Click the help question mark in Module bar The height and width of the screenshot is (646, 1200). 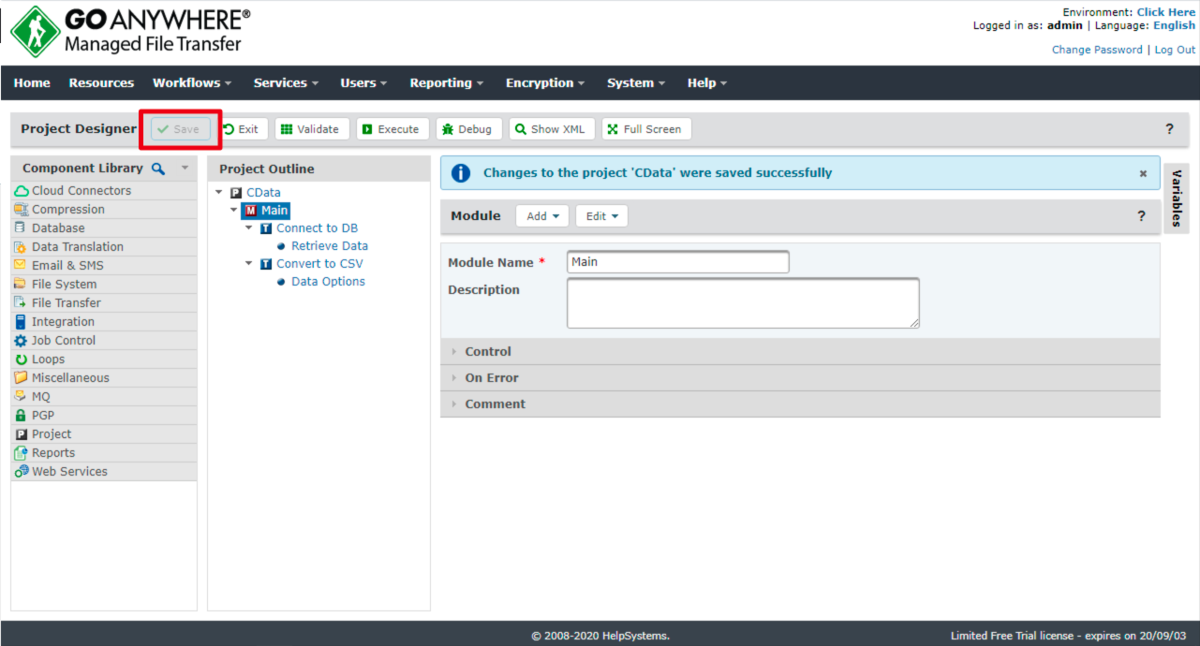coord(1142,216)
